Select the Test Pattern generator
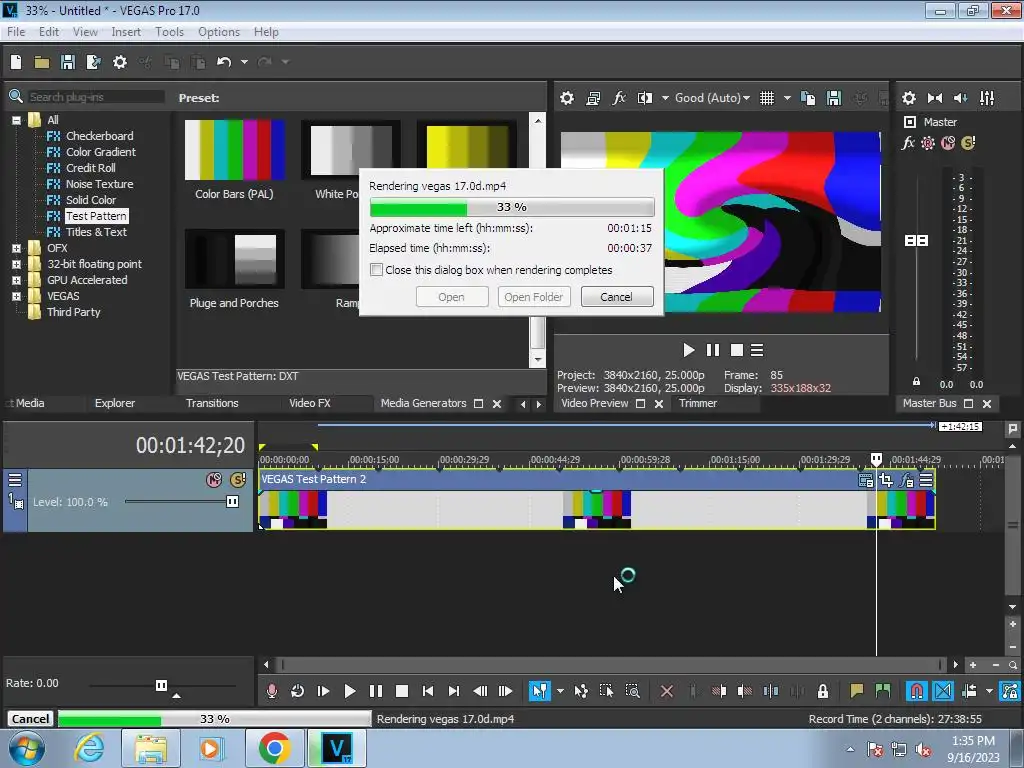This screenshot has height=768, width=1024. 96,216
